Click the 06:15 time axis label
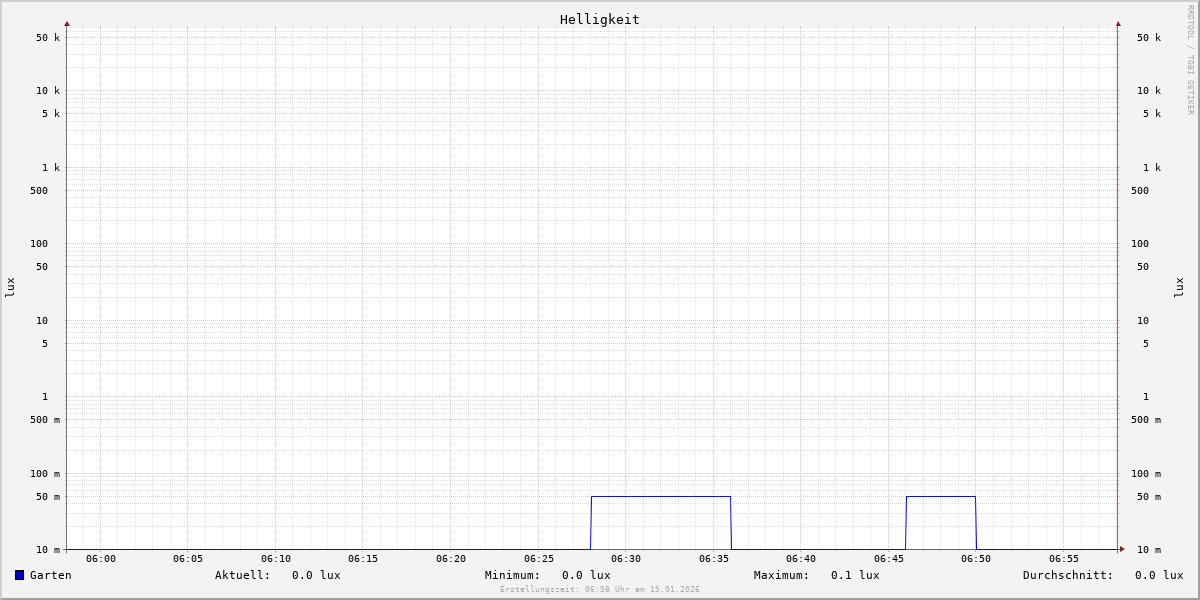 pyautogui.click(x=363, y=559)
